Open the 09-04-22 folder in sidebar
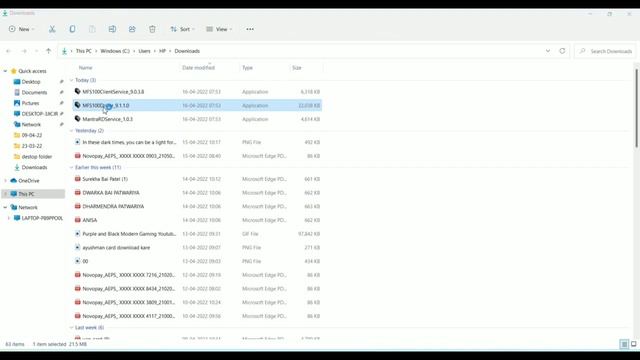Viewport: 640px width, 360px height. point(31,135)
